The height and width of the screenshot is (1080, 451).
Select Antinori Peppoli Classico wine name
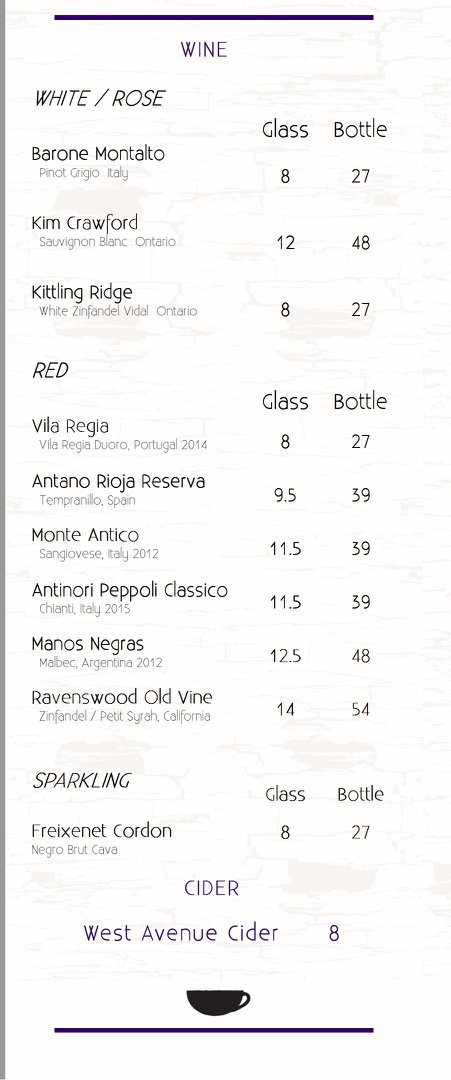pyautogui.click(x=129, y=590)
